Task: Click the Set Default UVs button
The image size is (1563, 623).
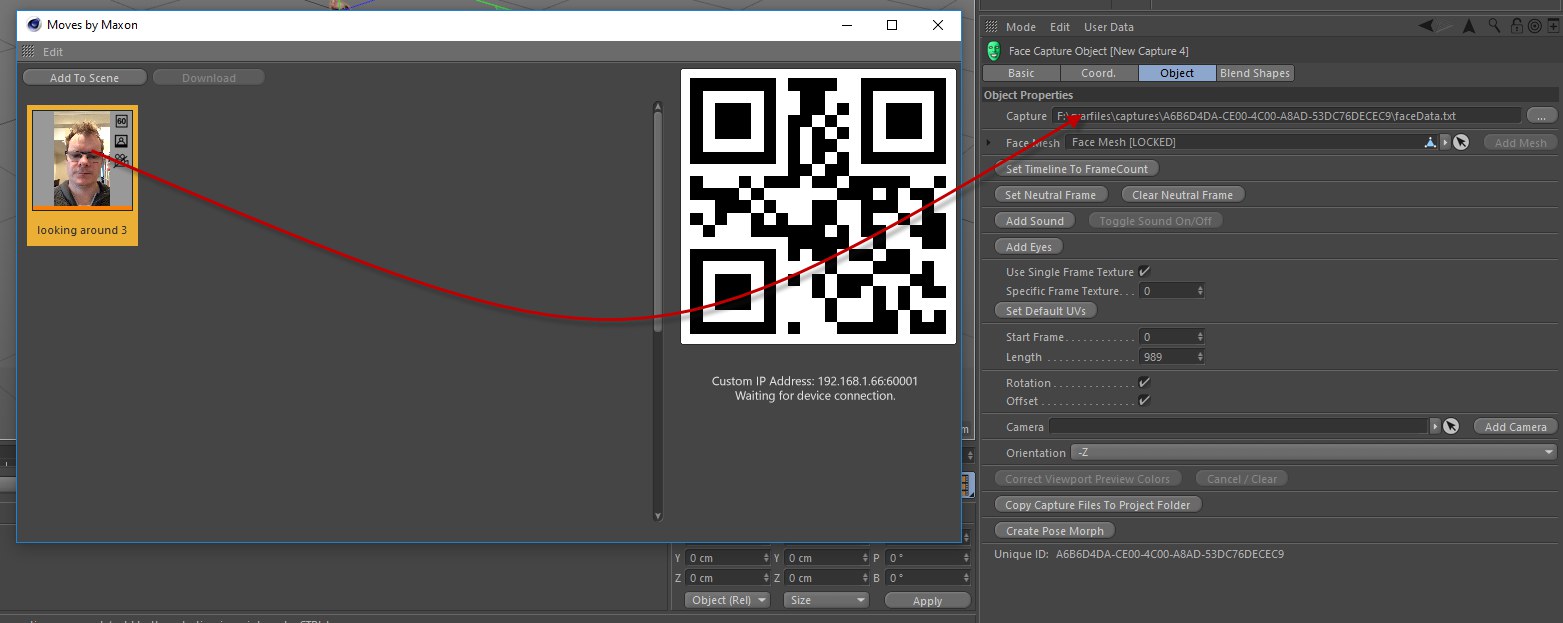Action: [1046, 311]
